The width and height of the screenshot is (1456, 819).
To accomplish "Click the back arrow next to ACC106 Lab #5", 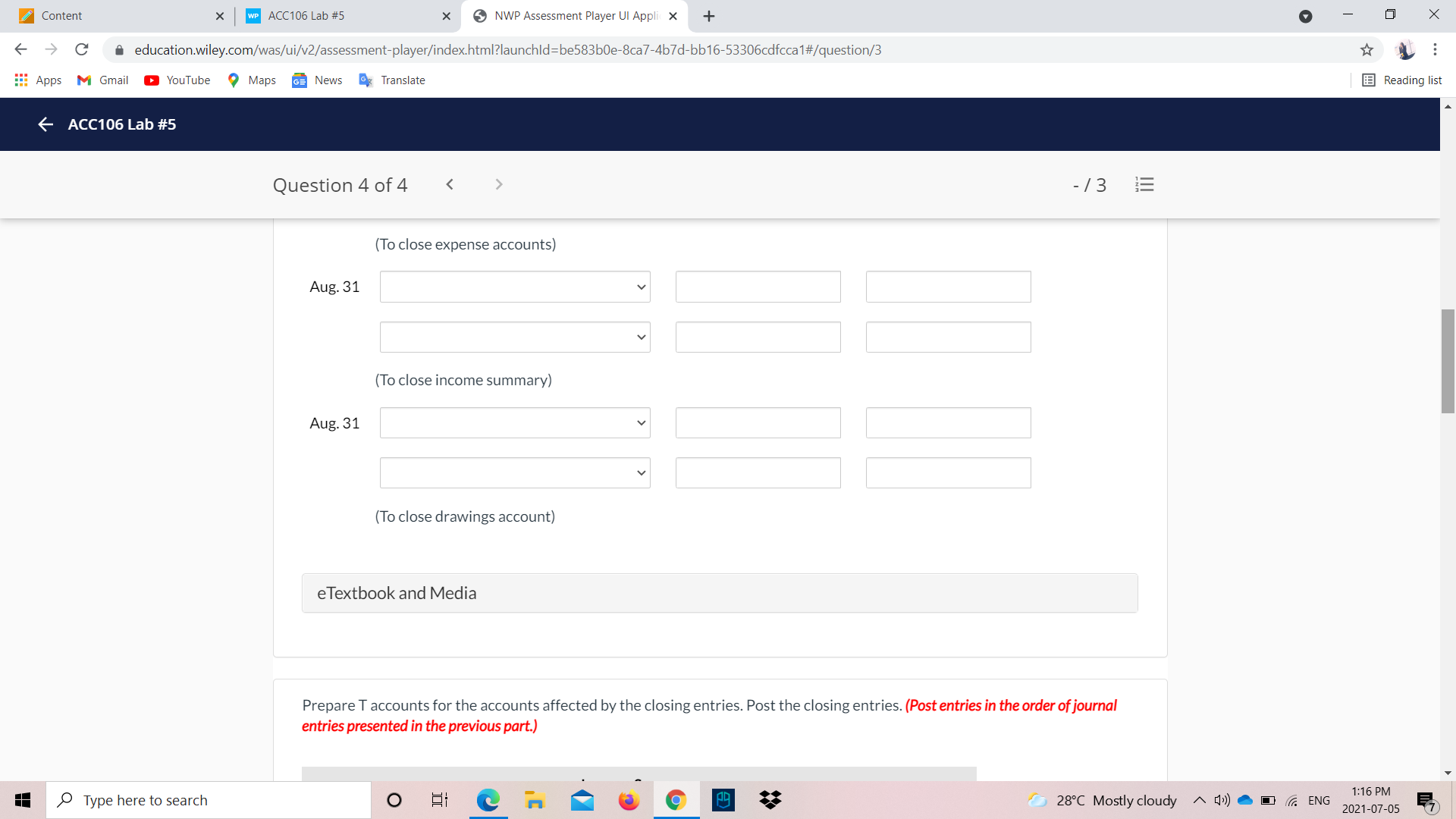I will pos(45,124).
